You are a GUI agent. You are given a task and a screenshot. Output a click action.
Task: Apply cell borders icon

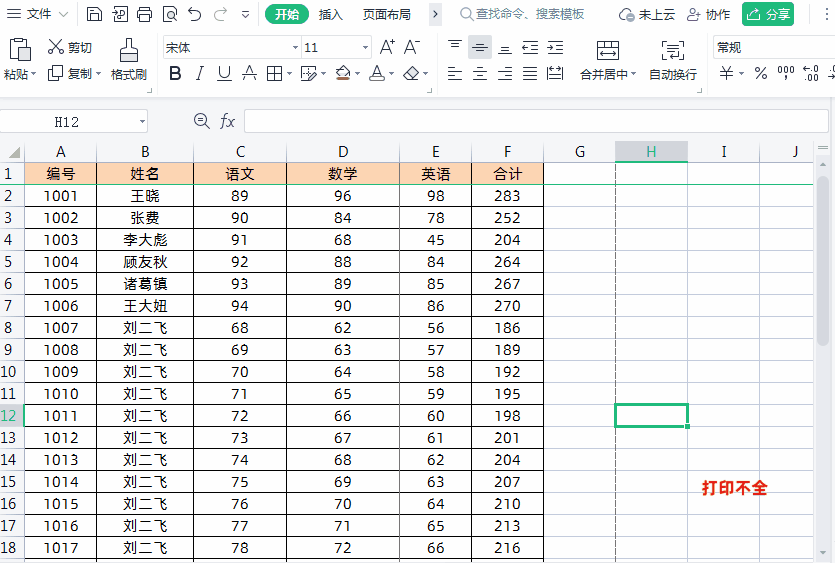(274, 74)
